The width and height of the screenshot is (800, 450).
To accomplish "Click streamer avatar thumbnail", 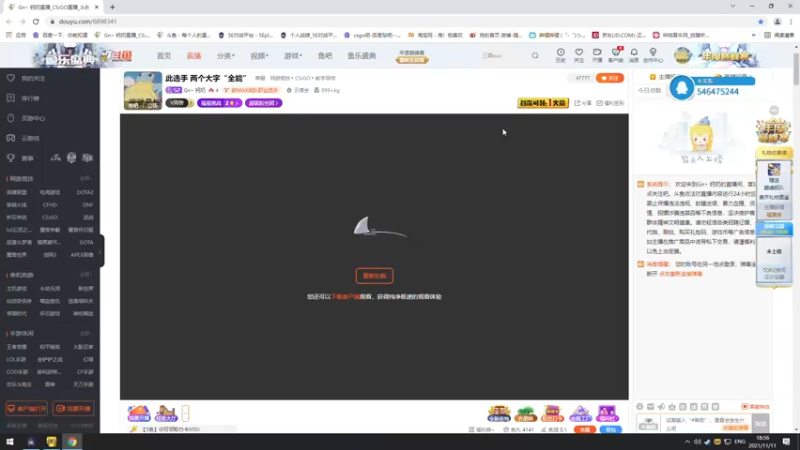I will pos(143,90).
